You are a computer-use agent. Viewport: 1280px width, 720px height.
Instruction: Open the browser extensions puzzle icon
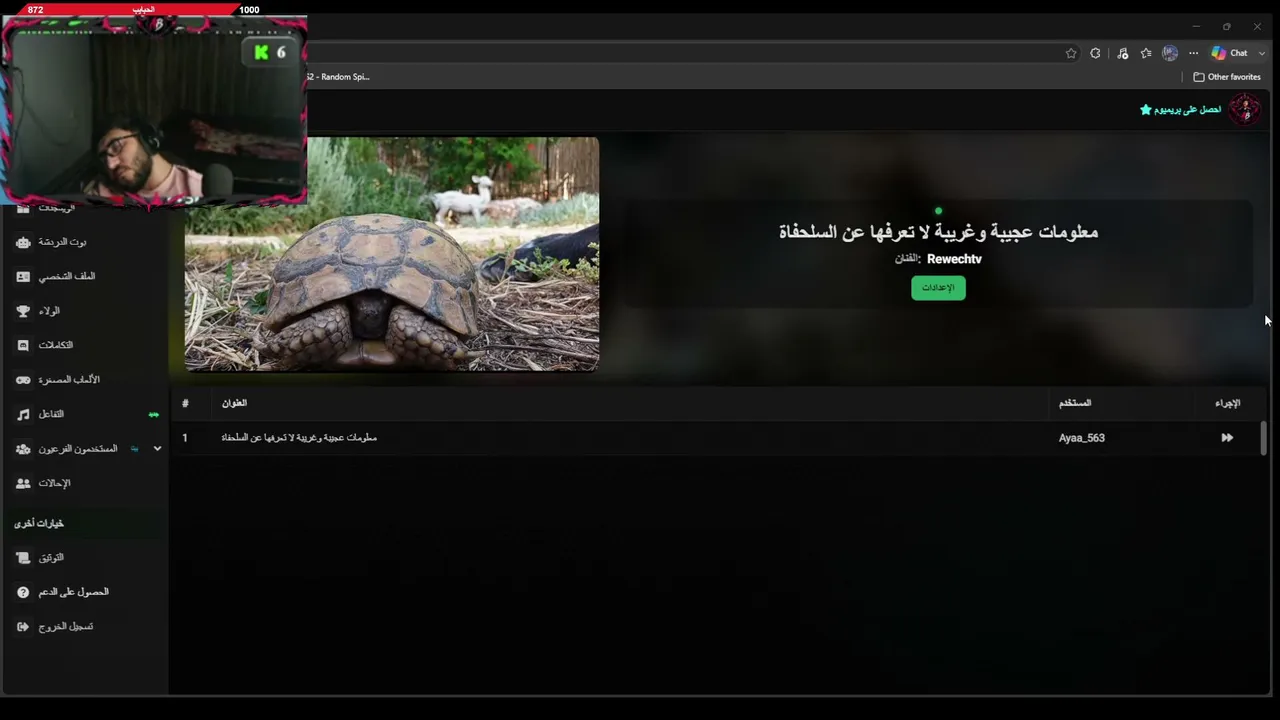click(x=1096, y=53)
